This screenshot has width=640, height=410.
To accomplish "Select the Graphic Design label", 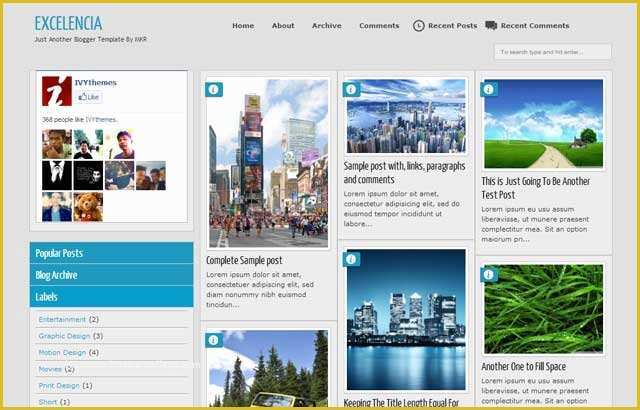I will point(64,336).
